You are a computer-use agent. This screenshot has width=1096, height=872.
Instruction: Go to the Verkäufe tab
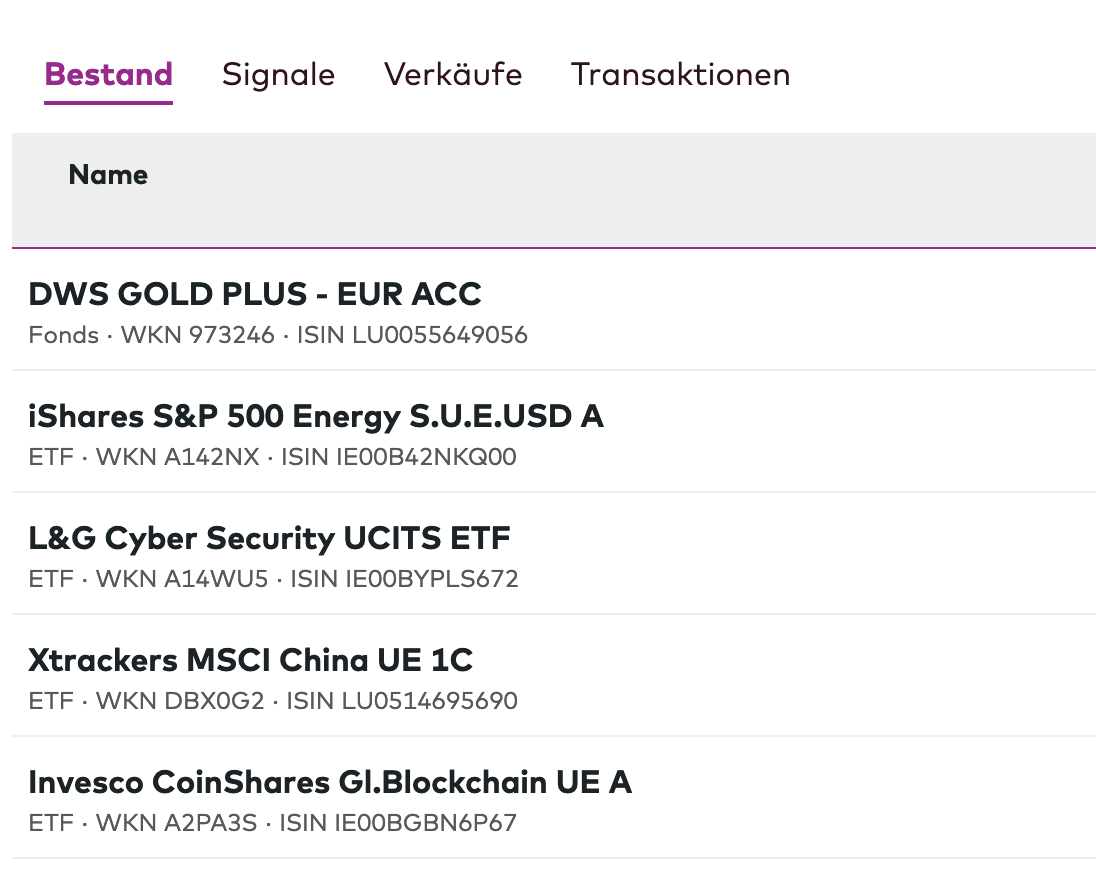tap(453, 75)
